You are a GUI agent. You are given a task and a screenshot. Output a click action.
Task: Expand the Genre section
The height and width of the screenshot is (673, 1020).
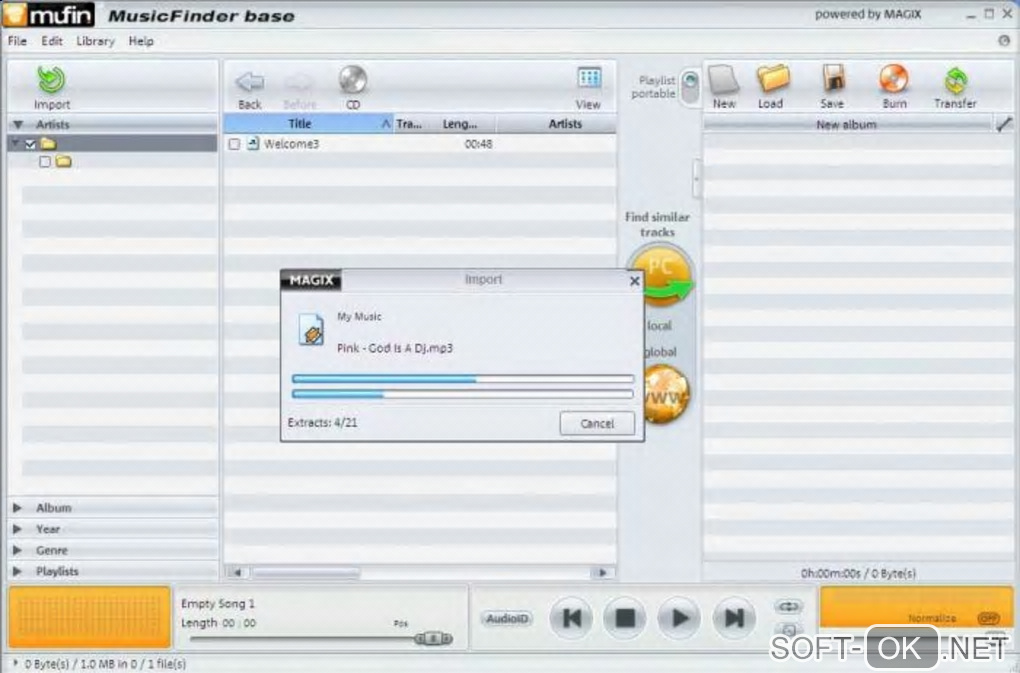18,550
